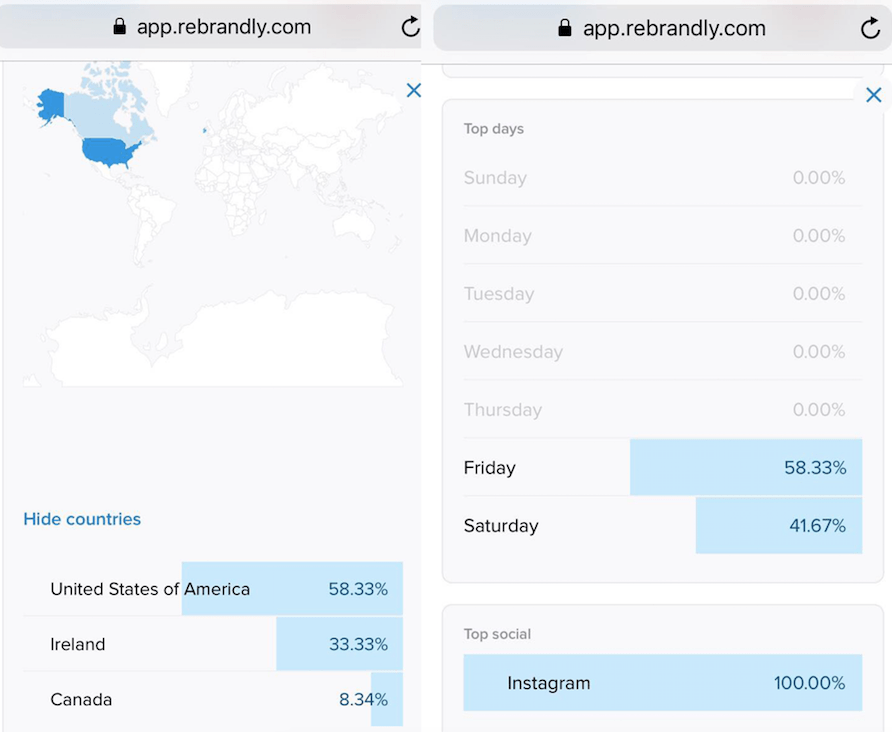
Task: Close the countries analytics panel via the X icon
Action: [414, 90]
